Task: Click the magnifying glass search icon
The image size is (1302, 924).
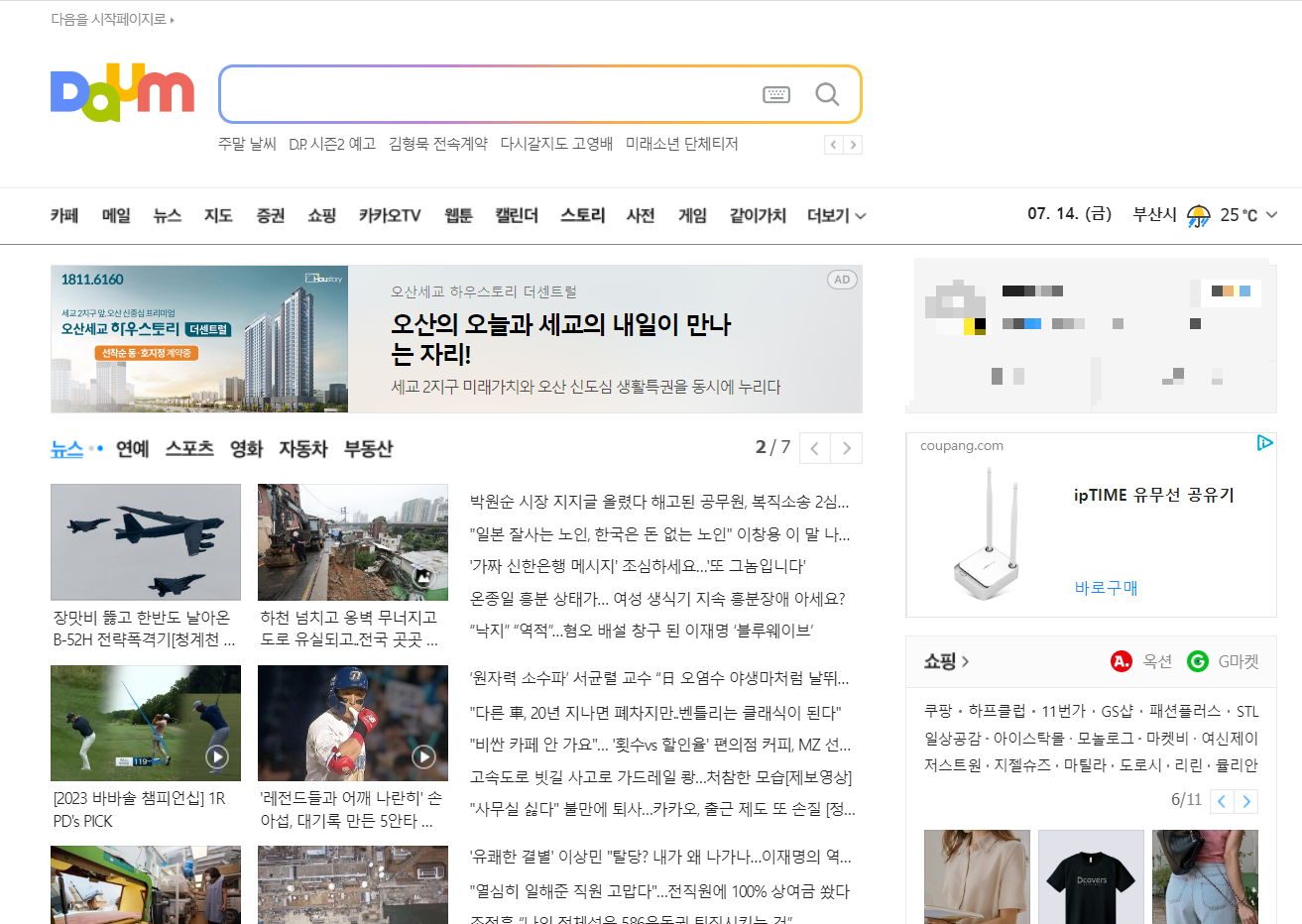Action: tap(827, 94)
